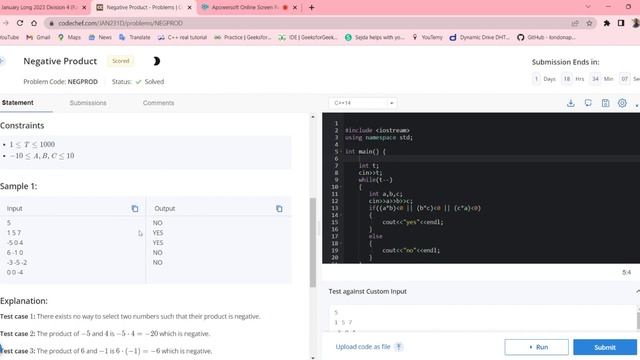Open the Comments tab
Viewport: 640px width, 360px height.
click(x=158, y=103)
